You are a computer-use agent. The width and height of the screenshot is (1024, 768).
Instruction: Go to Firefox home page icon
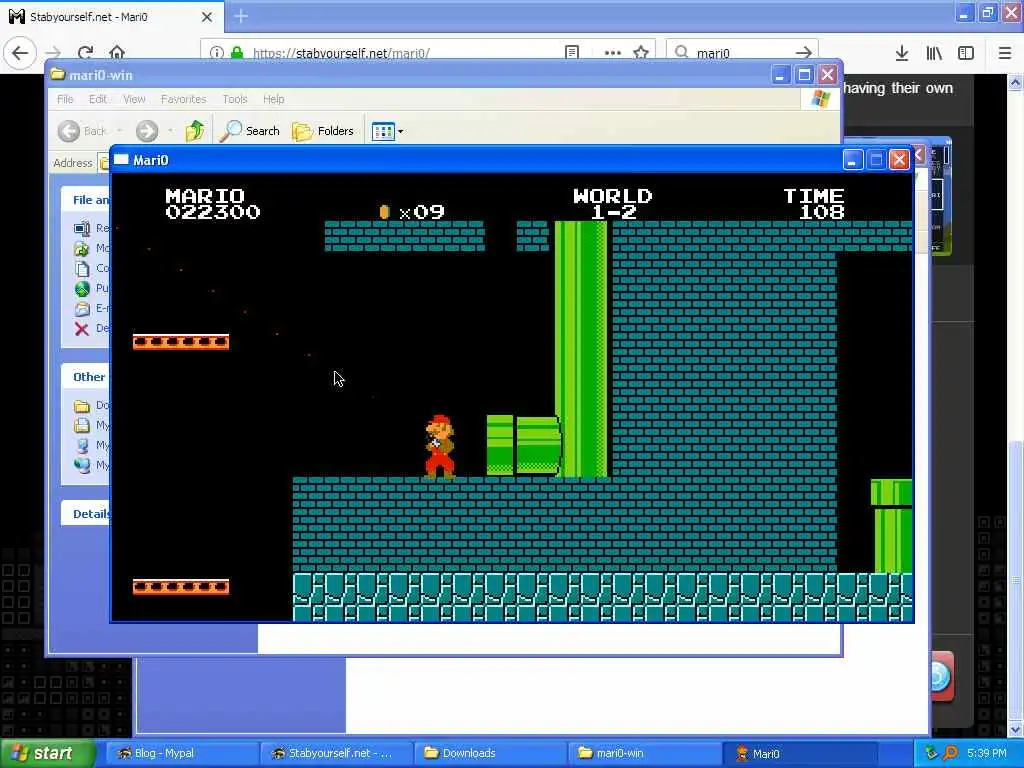(117, 52)
